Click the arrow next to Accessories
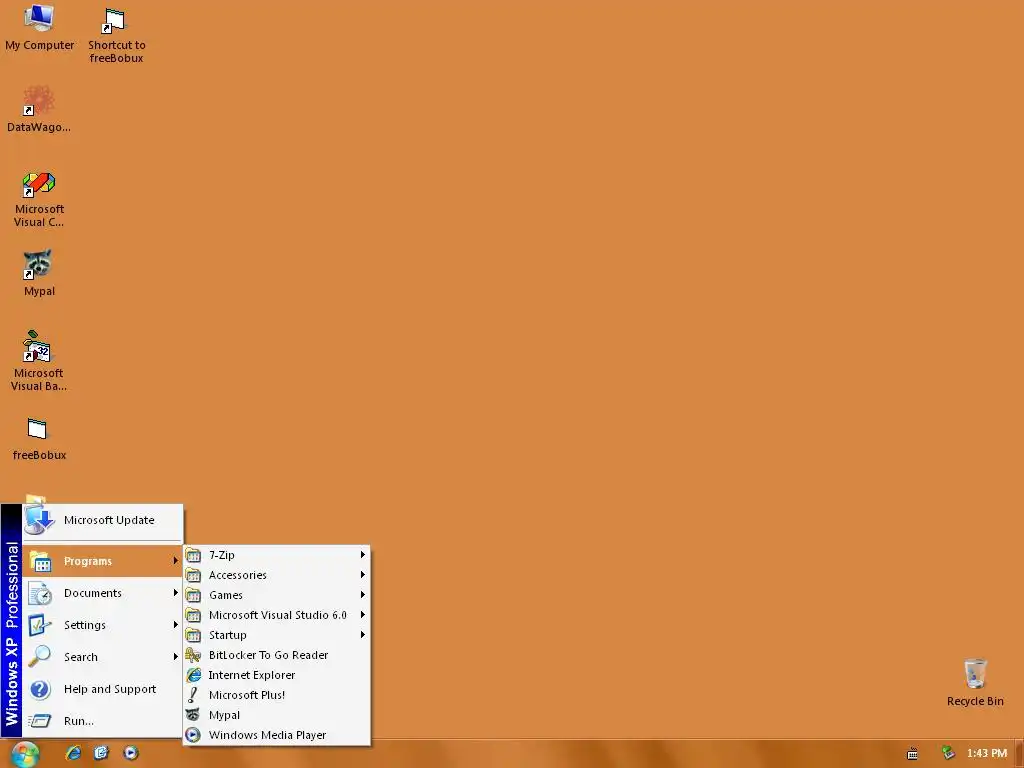 (362, 575)
